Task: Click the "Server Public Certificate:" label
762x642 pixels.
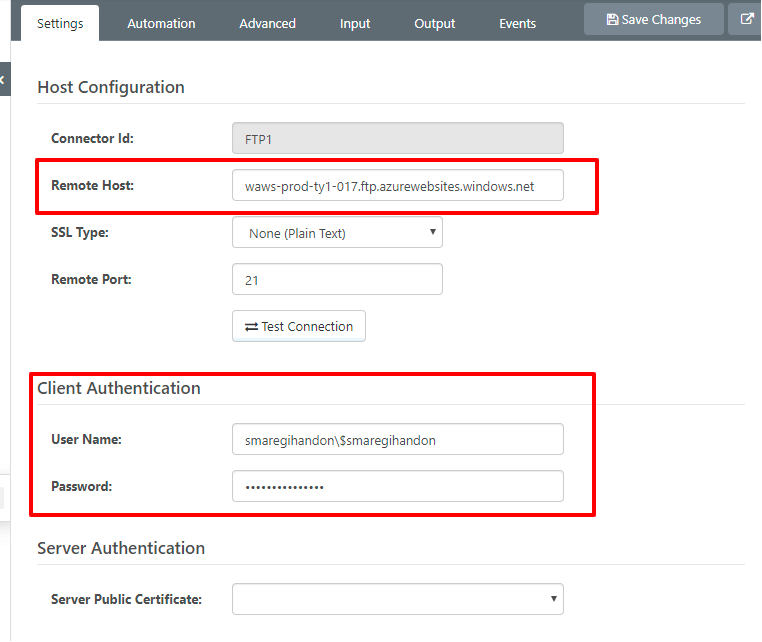Action: [126, 599]
